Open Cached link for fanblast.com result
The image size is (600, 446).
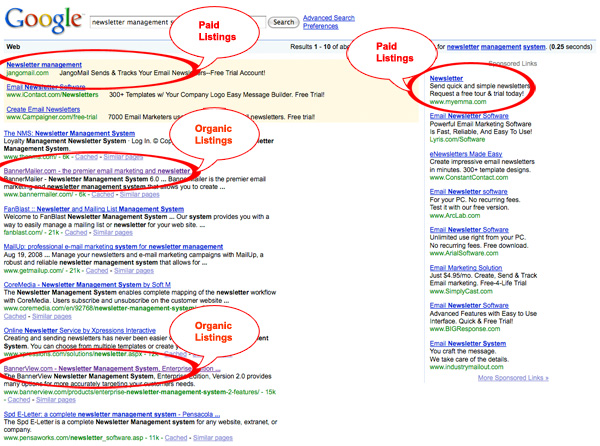[76, 232]
